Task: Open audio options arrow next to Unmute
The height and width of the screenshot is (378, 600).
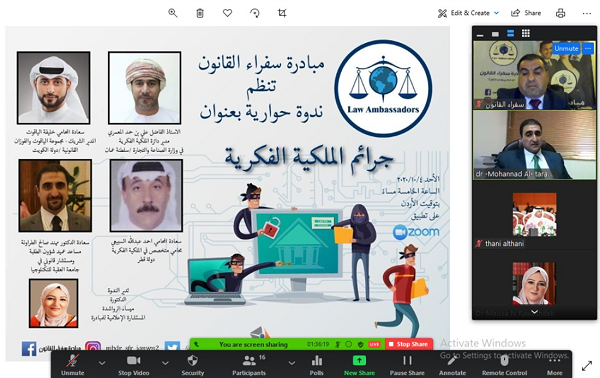Action: [102, 363]
